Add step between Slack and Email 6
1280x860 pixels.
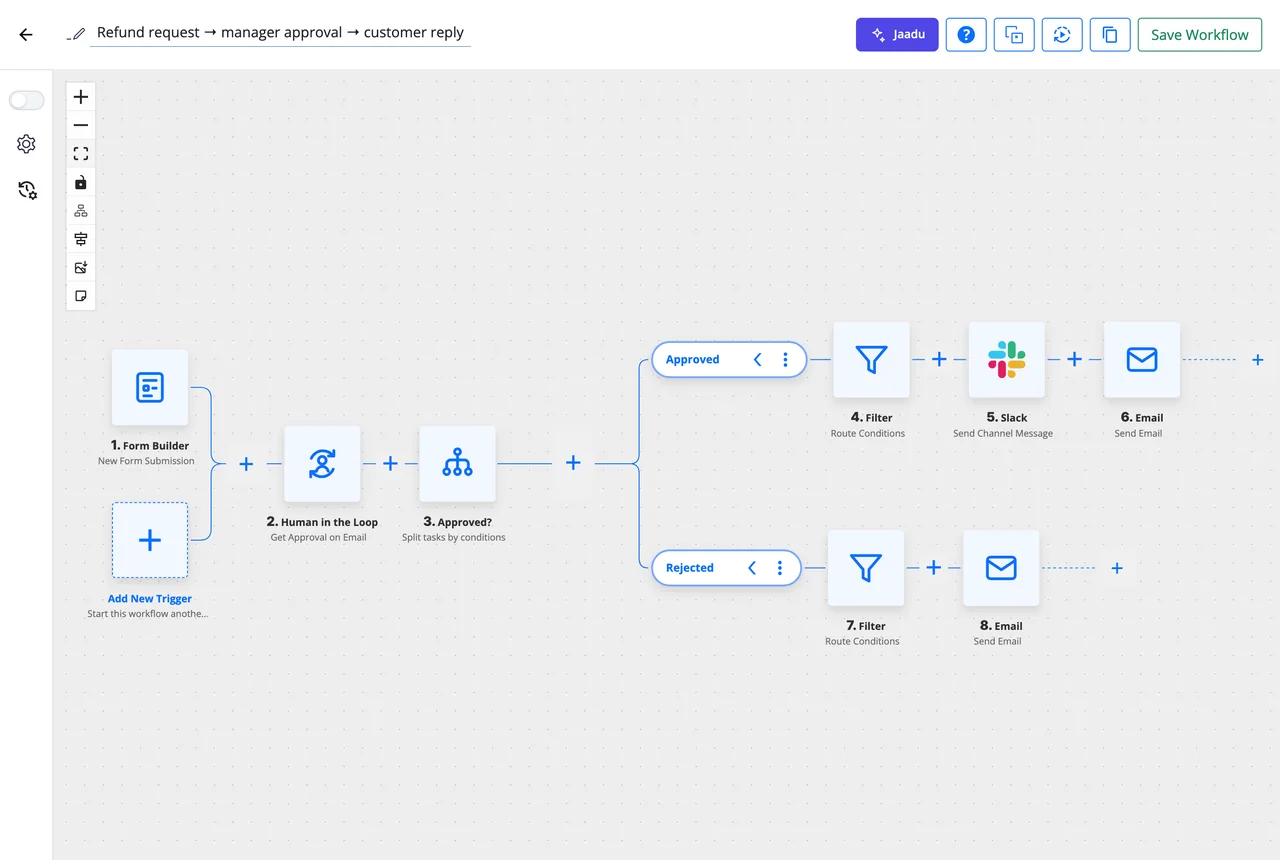[1074, 359]
